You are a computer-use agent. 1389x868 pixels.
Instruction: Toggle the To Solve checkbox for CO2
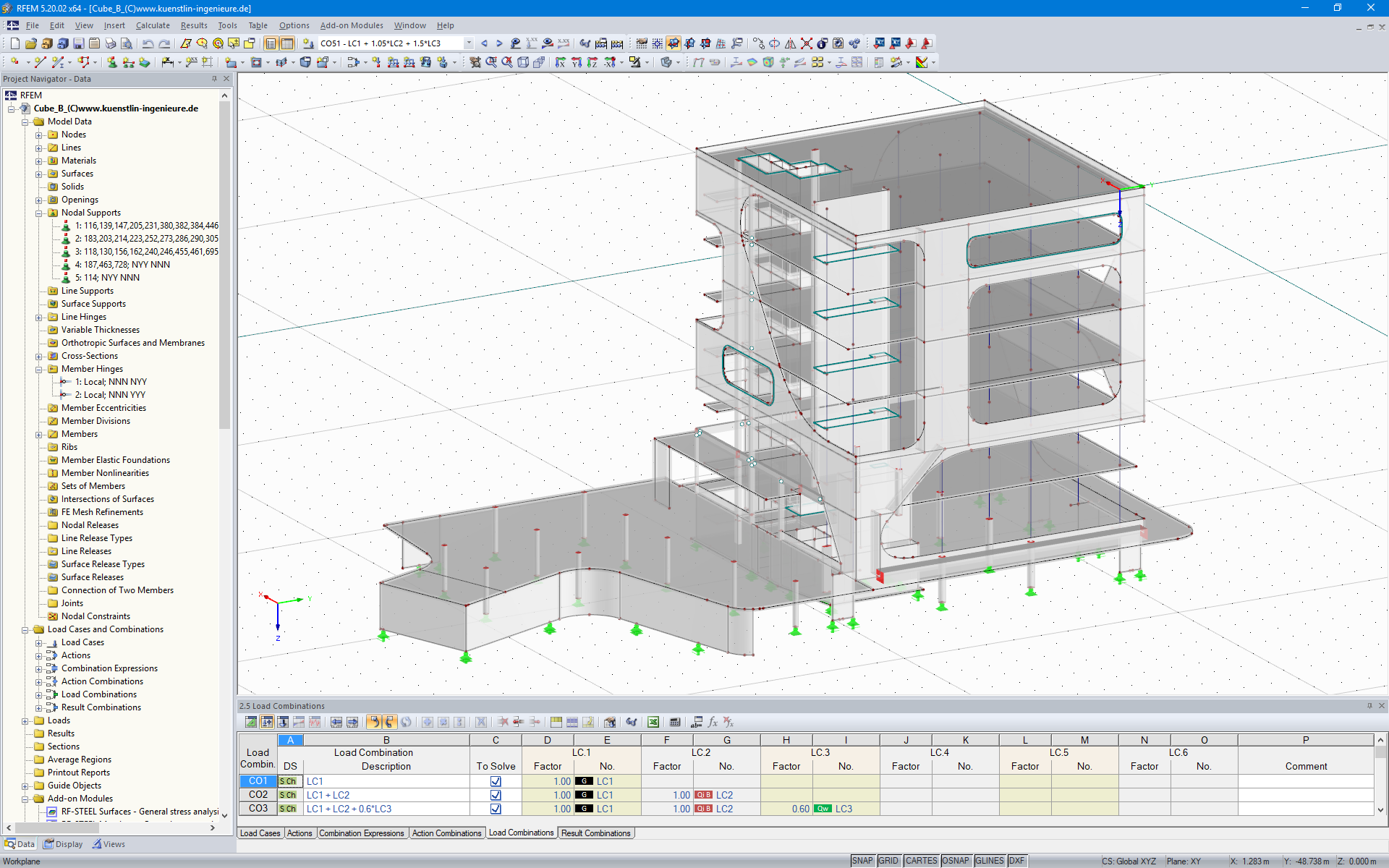(496, 795)
